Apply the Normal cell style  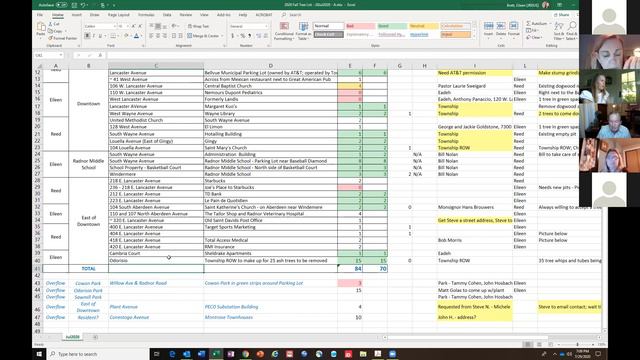pyautogui.click(x=328, y=26)
